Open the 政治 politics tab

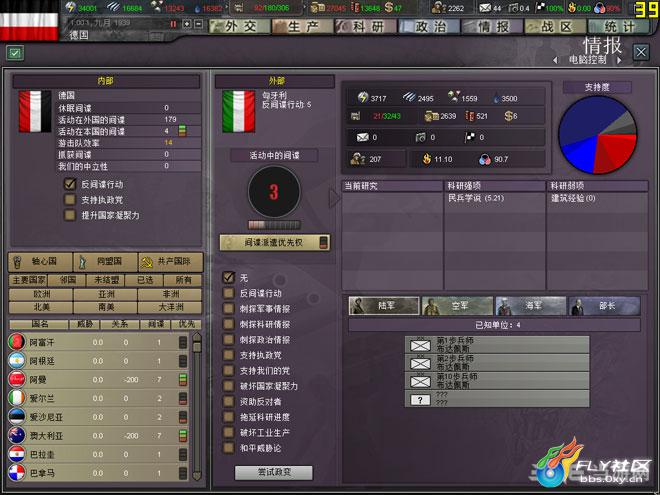[429, 27]
